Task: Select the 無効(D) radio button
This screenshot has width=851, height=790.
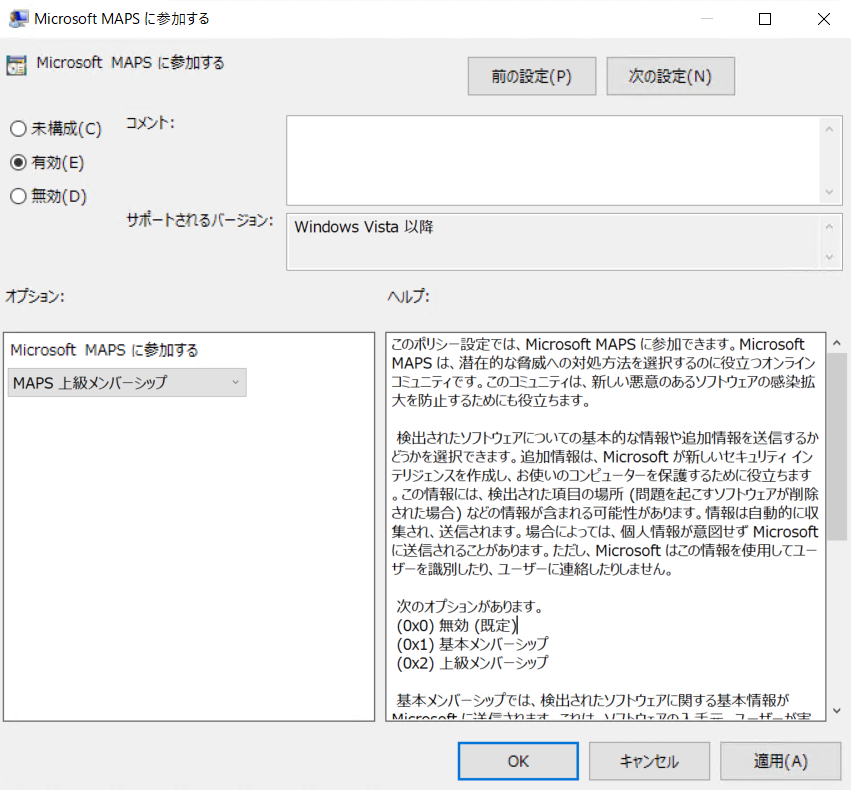Action: click(17, 196)
